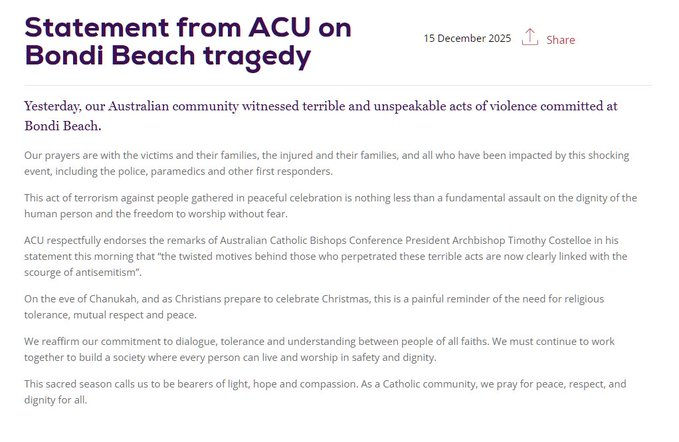
Task: Click the date "15 December 2025"
Action: (467, 39)
